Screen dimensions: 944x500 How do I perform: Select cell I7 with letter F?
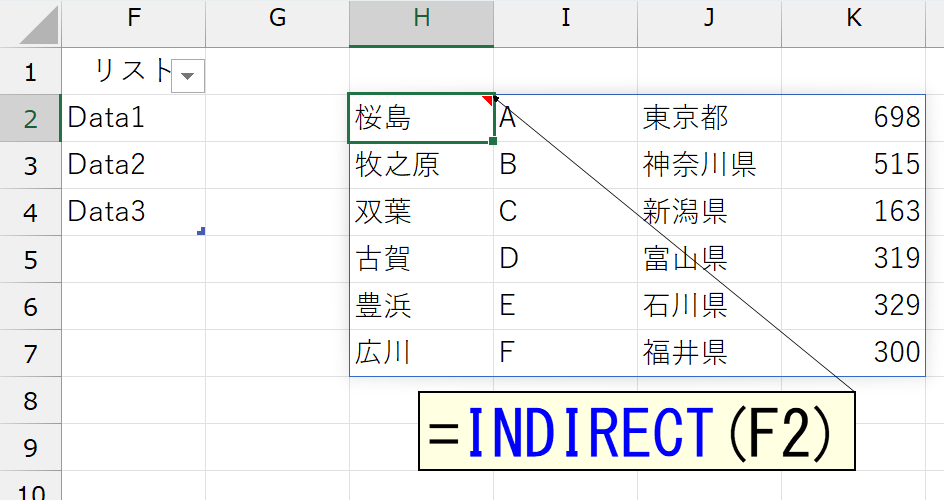(565, 353)
